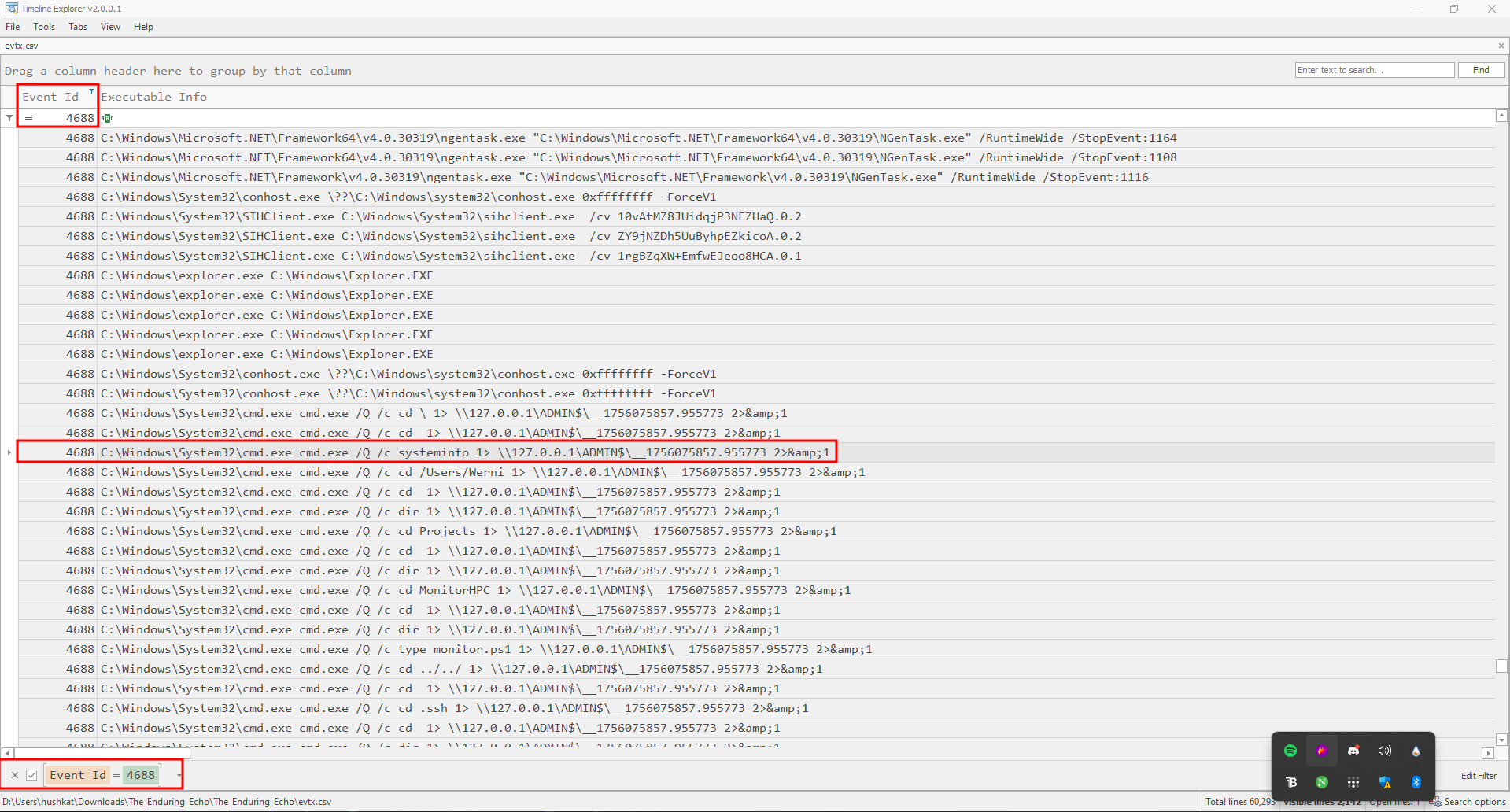Click the ABC condition icon in Executable Info filter
Image resolution: width=1510 pixels, height=812 pixels.
pyautogui.click(x=108, y=118)
